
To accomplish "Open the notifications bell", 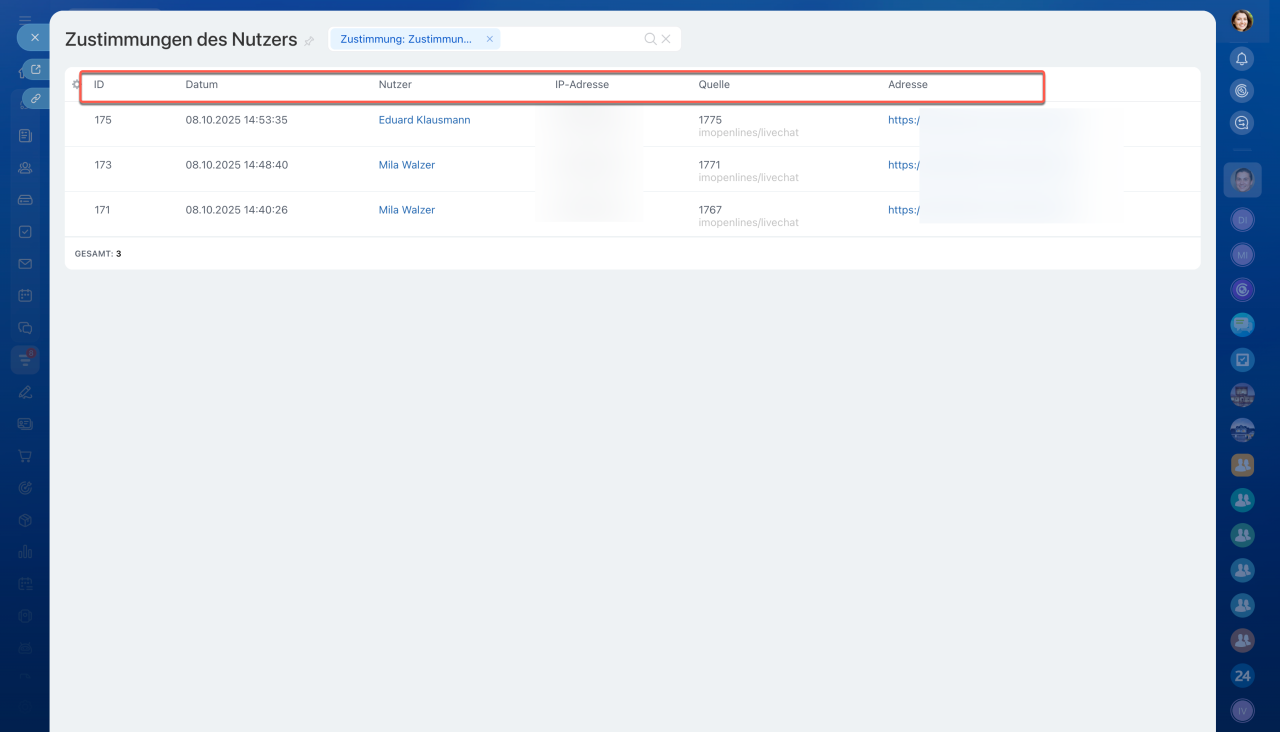I will pos(1242,58).
